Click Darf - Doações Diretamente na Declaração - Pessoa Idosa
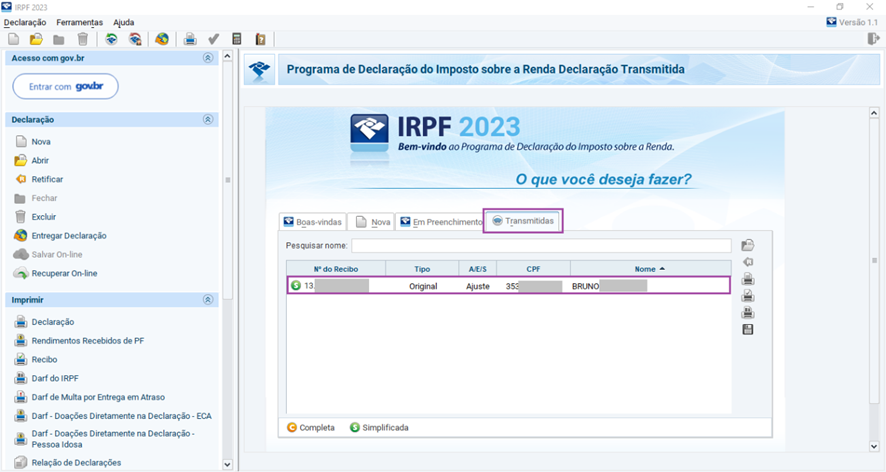Viewport: 886px width, 472px height. click(113, 439)
